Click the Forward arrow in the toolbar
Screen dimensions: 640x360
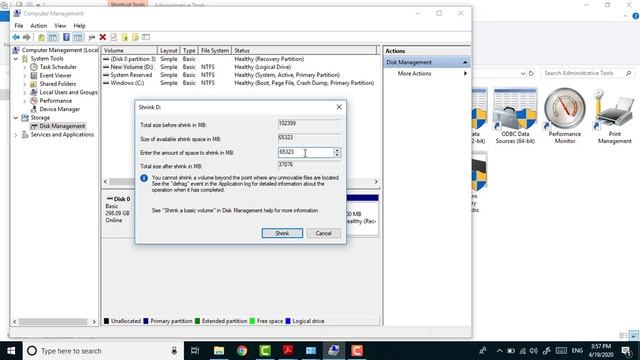27,38
